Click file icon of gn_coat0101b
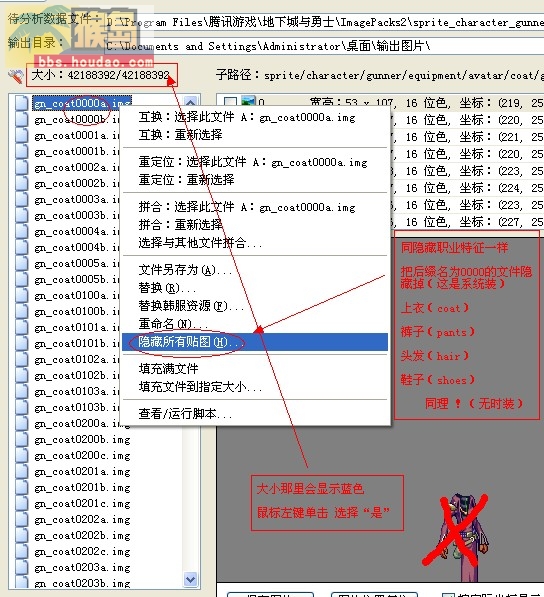Viewport: 544px width, 597px height. click(21, 343)
